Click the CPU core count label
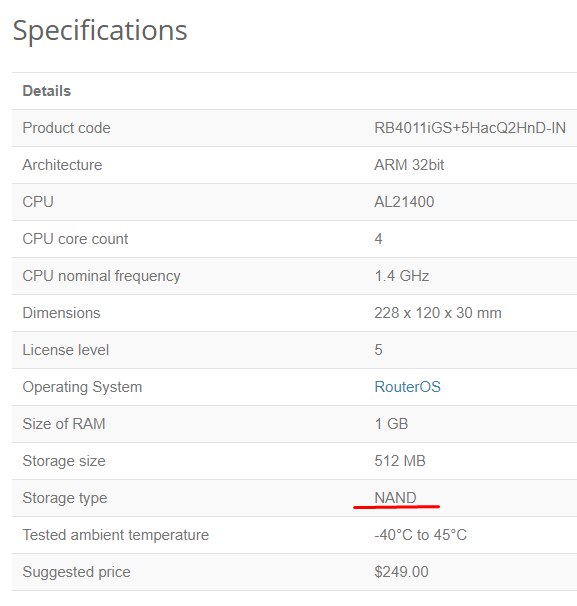The image size is (577, 606). click(x=75, y=239)
